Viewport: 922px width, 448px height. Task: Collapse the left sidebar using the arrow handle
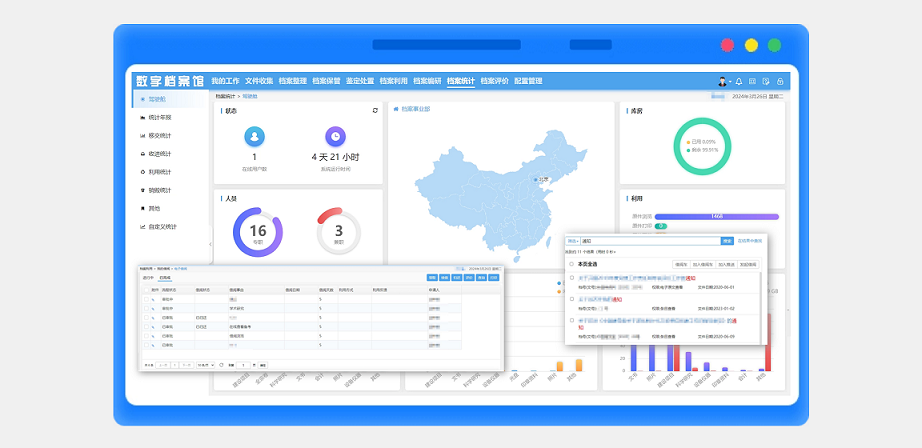(210, 244)
